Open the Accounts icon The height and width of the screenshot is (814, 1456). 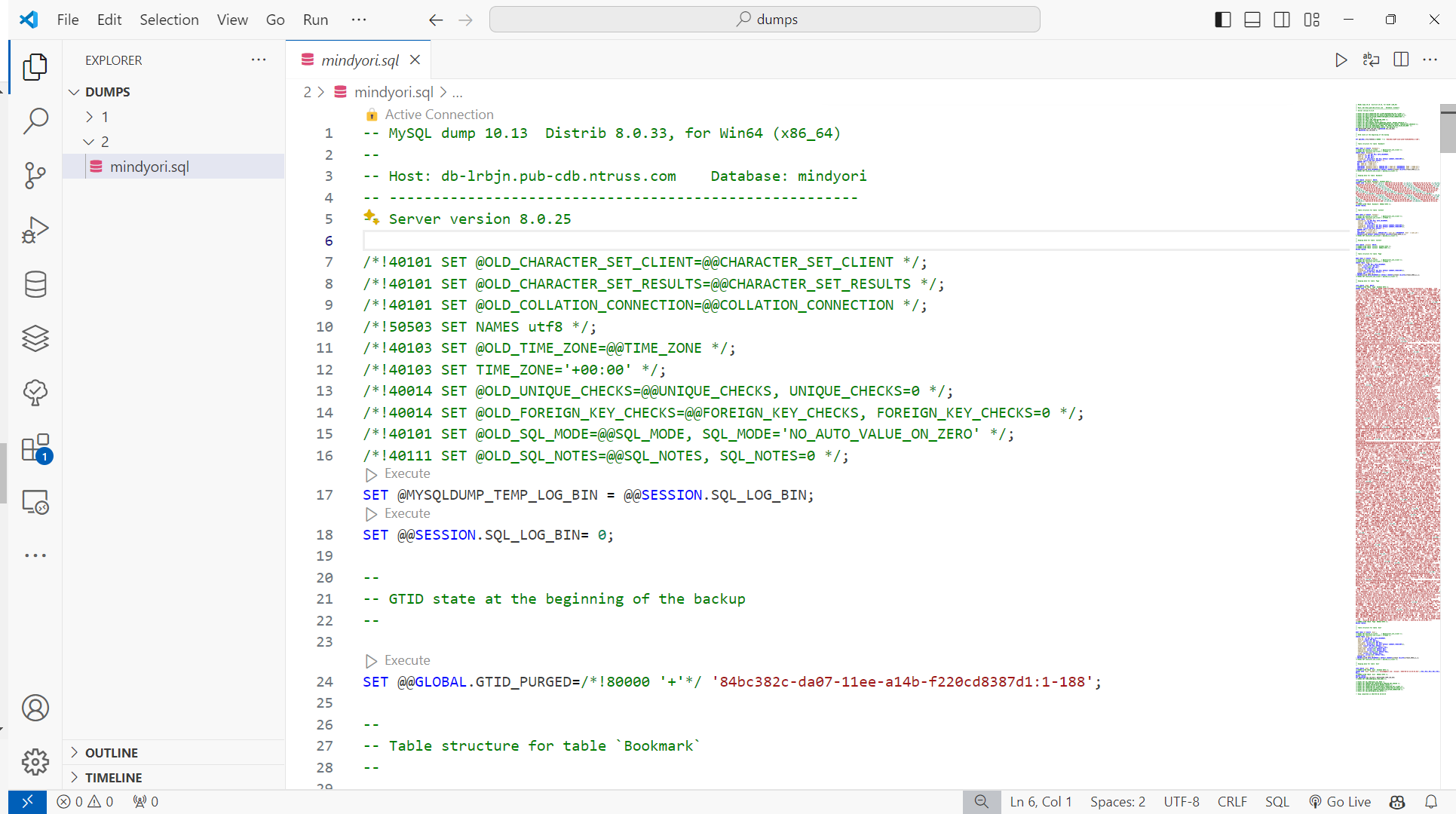(x=35, y=708)
